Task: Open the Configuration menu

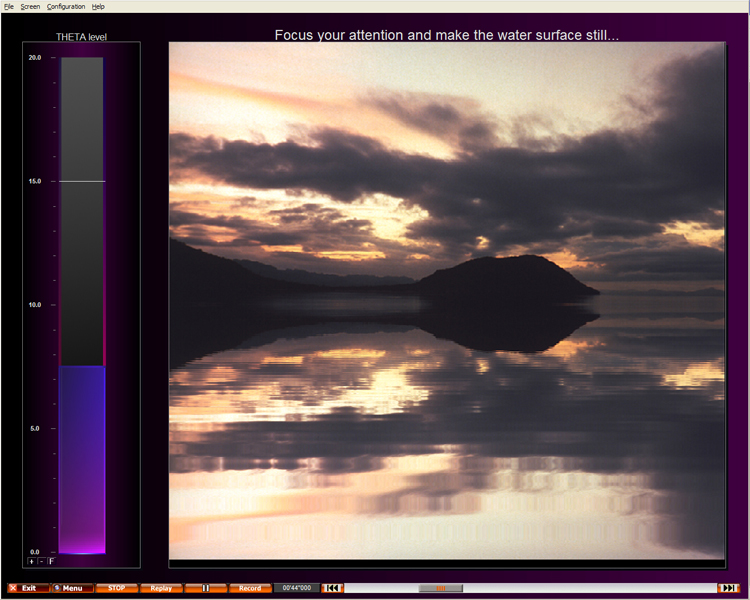Action: [66, 6]
